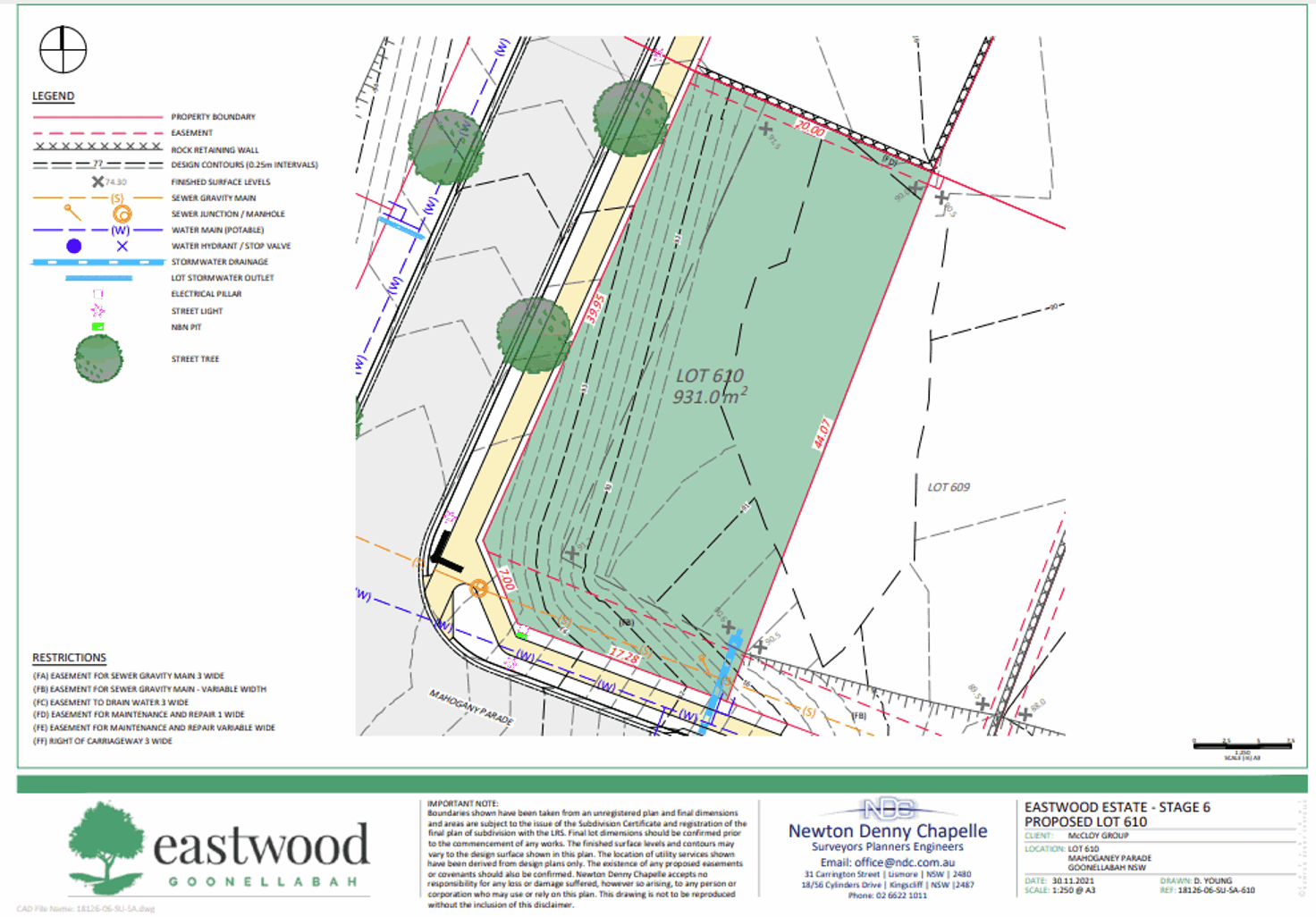This screenshot has height=917, width=1316.
Task: Click the McCLOY GROUP client value
Action: click(x=1099, y=836)
